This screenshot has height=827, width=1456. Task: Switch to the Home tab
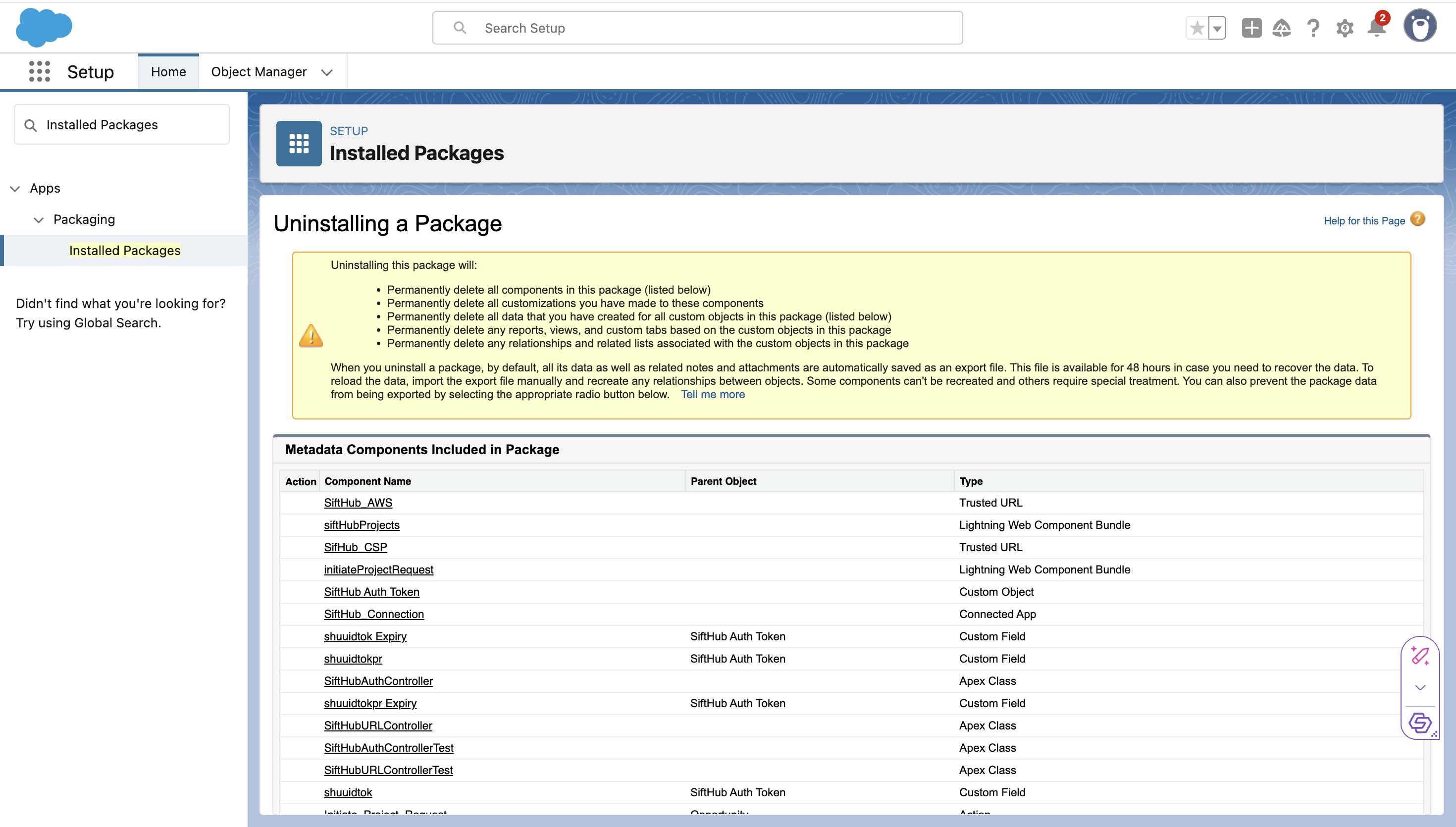pos(168,72)
